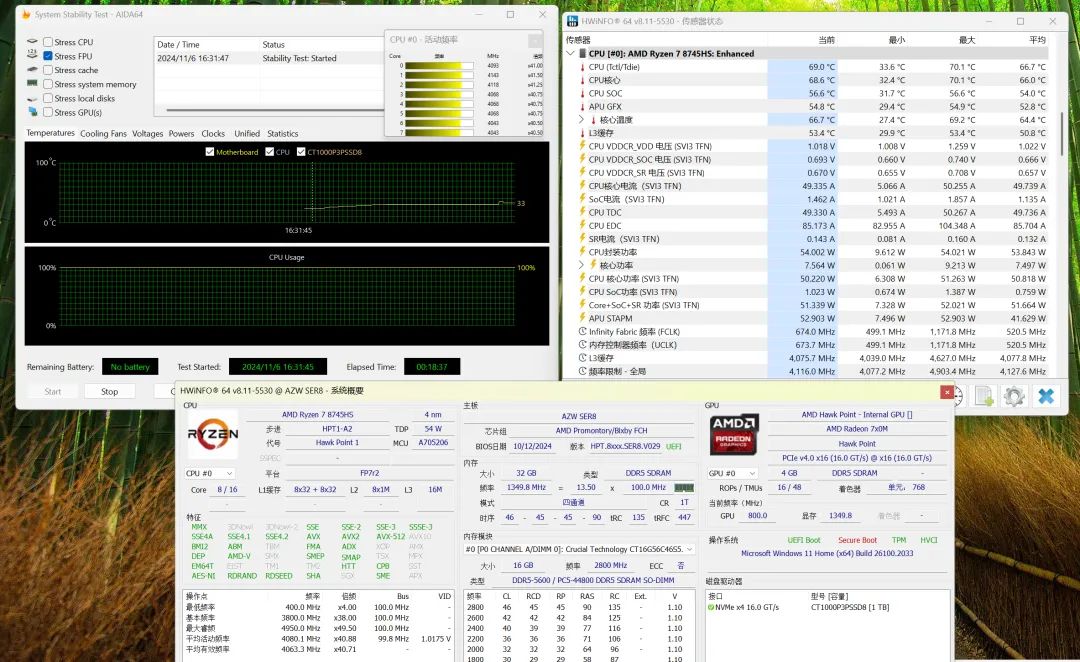This screenshot has width=1080, height=662.
Task: Click the lightning icon beside CPU TDC
Action: point(582,212)
